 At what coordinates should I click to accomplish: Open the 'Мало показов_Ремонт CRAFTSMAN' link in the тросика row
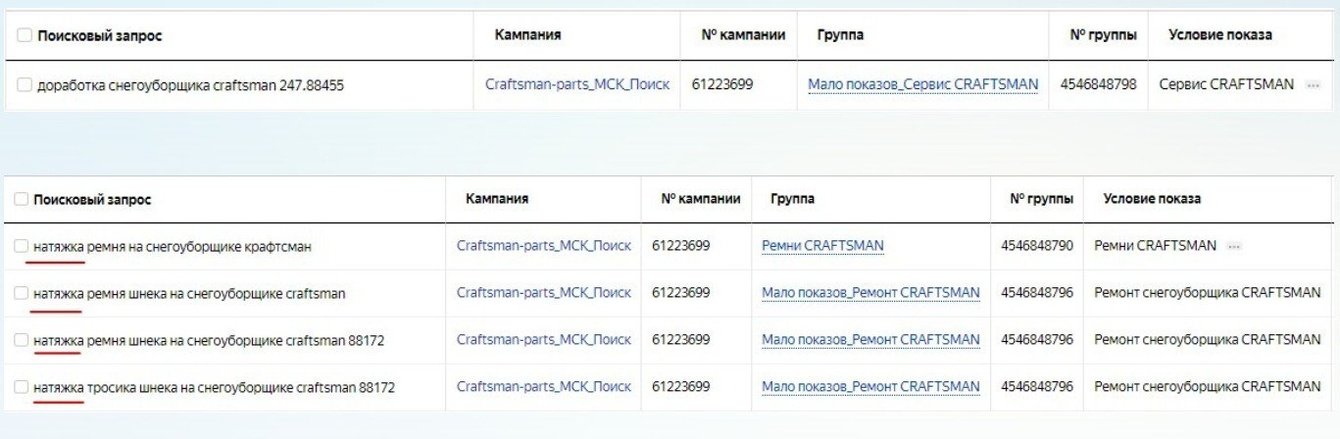point(870,387)
